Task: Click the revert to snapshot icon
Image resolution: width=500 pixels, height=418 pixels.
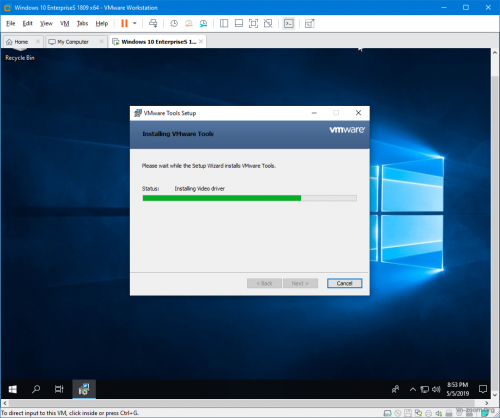Action: [x=189, y=23]
